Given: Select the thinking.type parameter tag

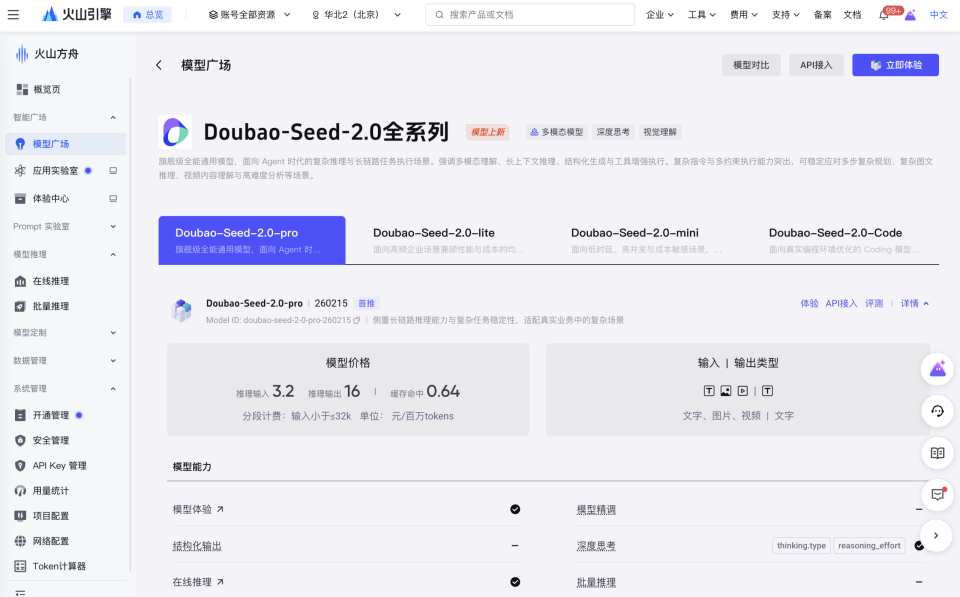Looking at the screenshot, I should click(800, 545).
